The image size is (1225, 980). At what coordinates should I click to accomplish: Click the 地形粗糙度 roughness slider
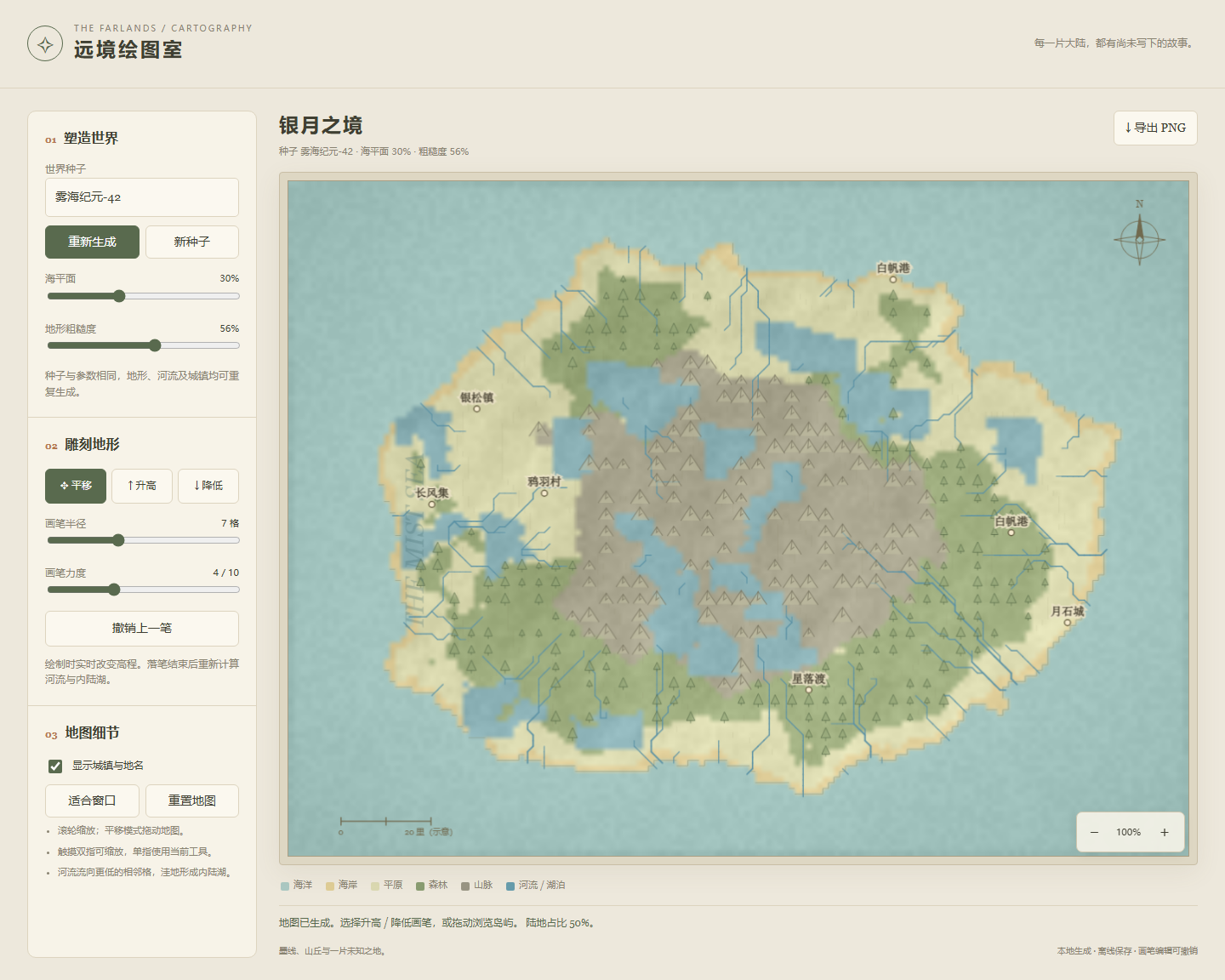point(143,345)
